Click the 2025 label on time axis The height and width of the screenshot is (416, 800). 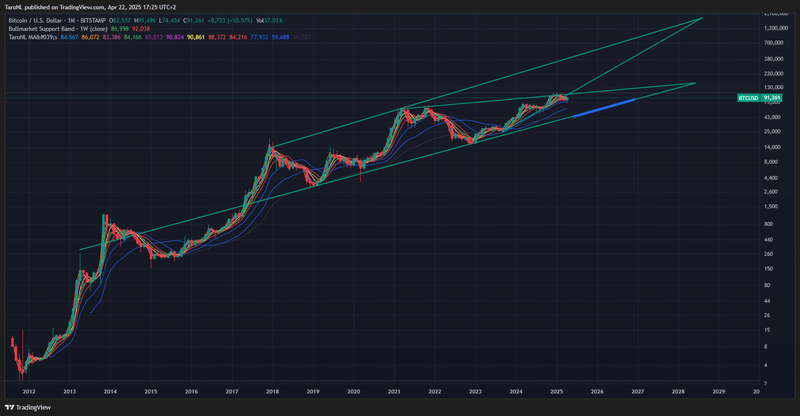[x=556, y=391]
